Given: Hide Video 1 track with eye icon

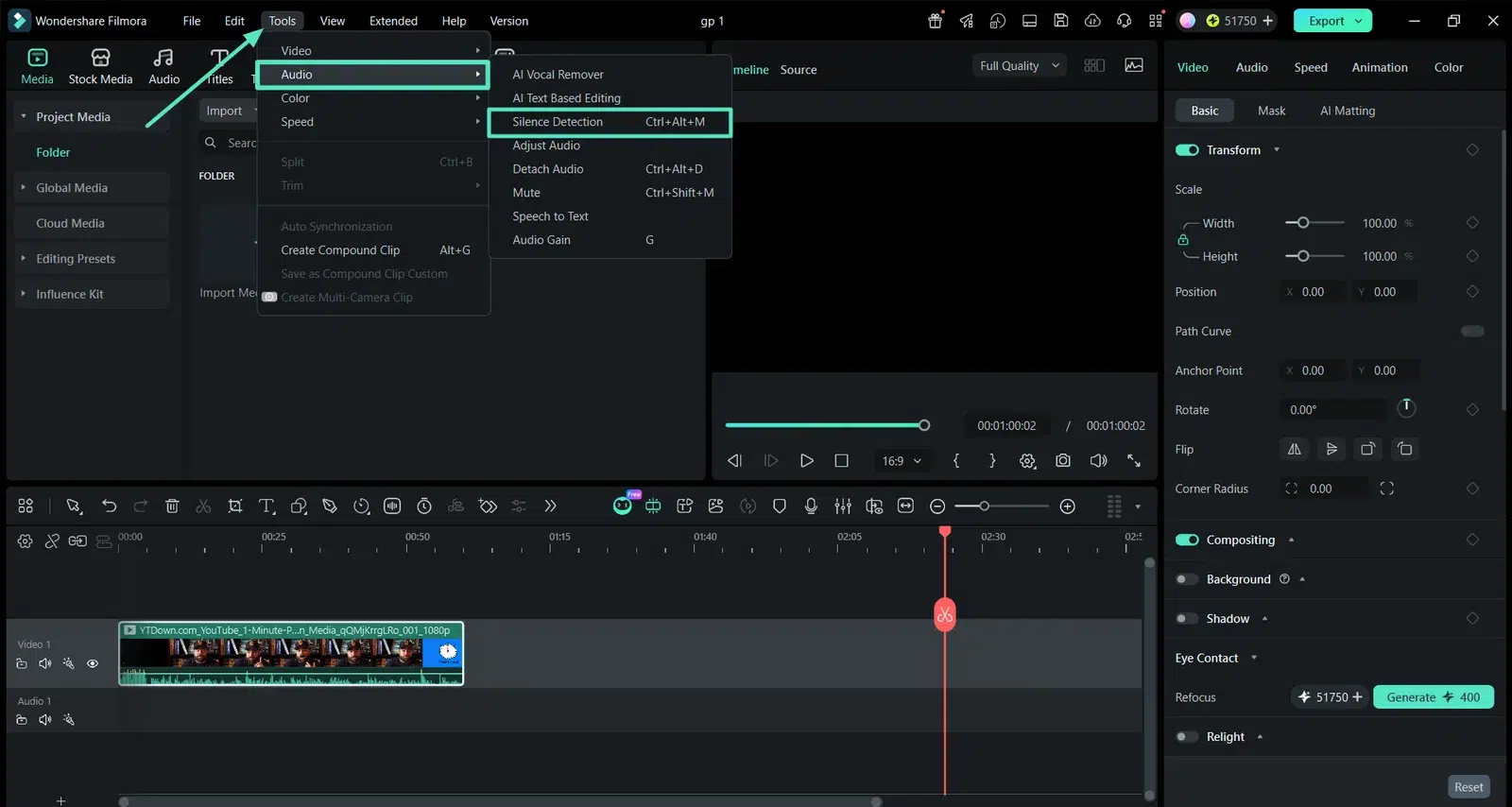Looking at the screenshot, I should coord(93,663).
